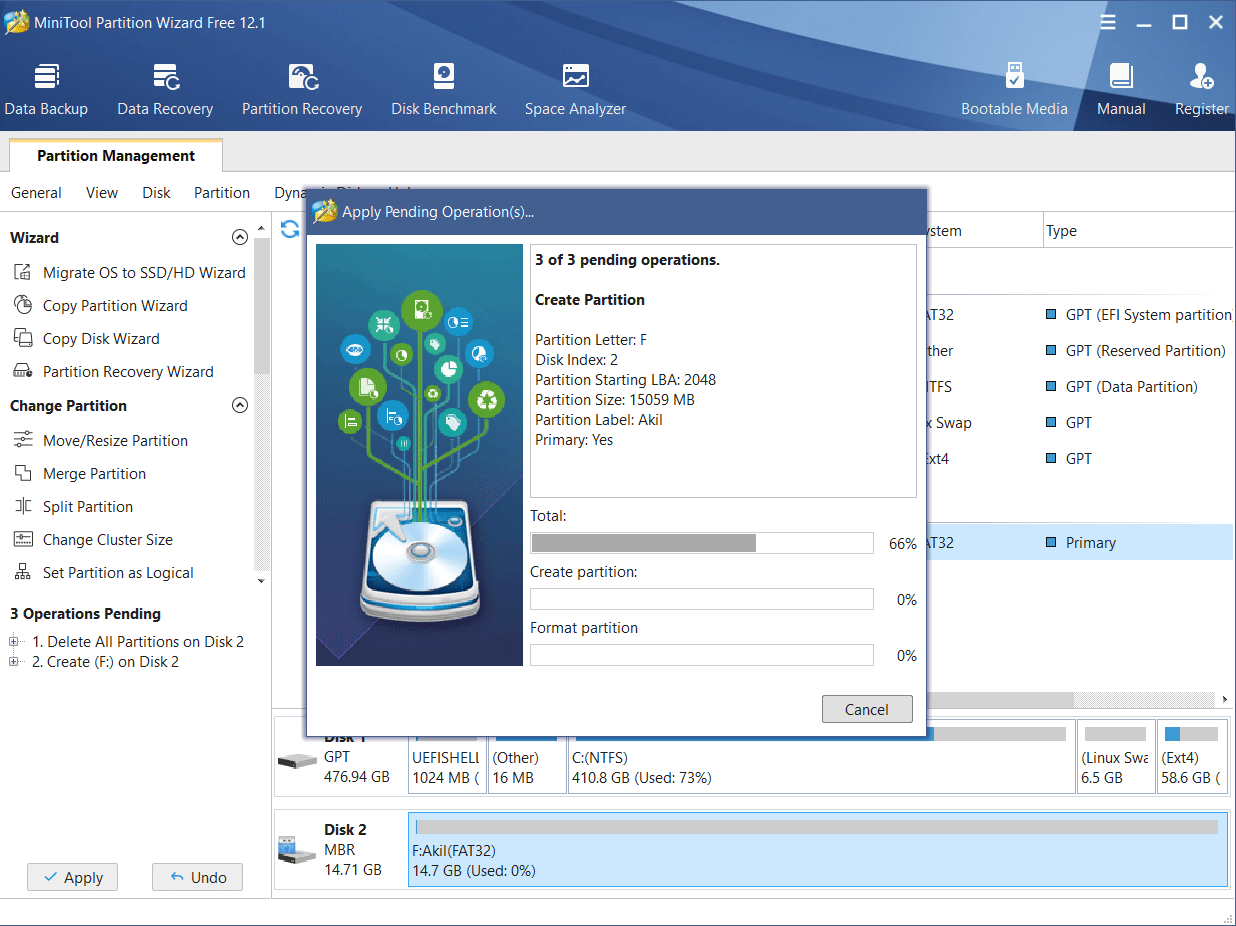The height and width of the screenshot is (926, 1236).
Task: Open the Disk menu
Action: 156,193
